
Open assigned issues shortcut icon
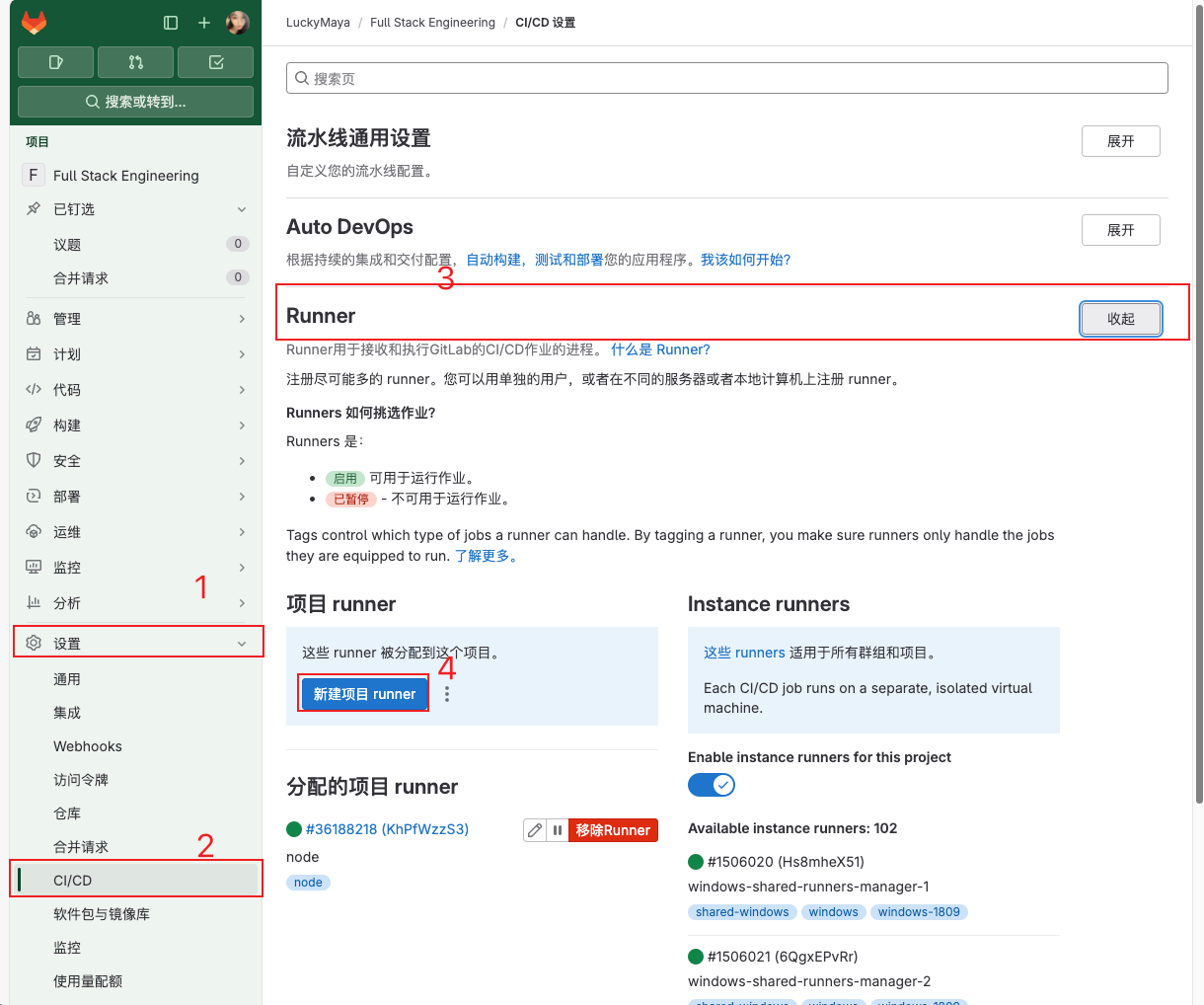pos(56,62)
